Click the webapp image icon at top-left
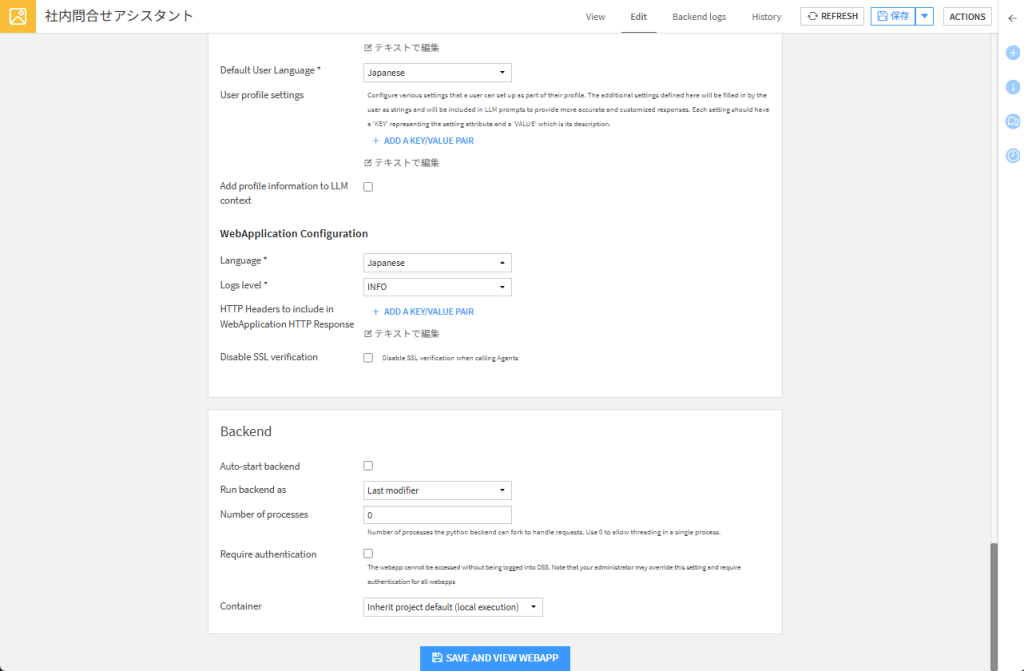The height and width of the screenshot is (671, 1024). pos(17,17)
